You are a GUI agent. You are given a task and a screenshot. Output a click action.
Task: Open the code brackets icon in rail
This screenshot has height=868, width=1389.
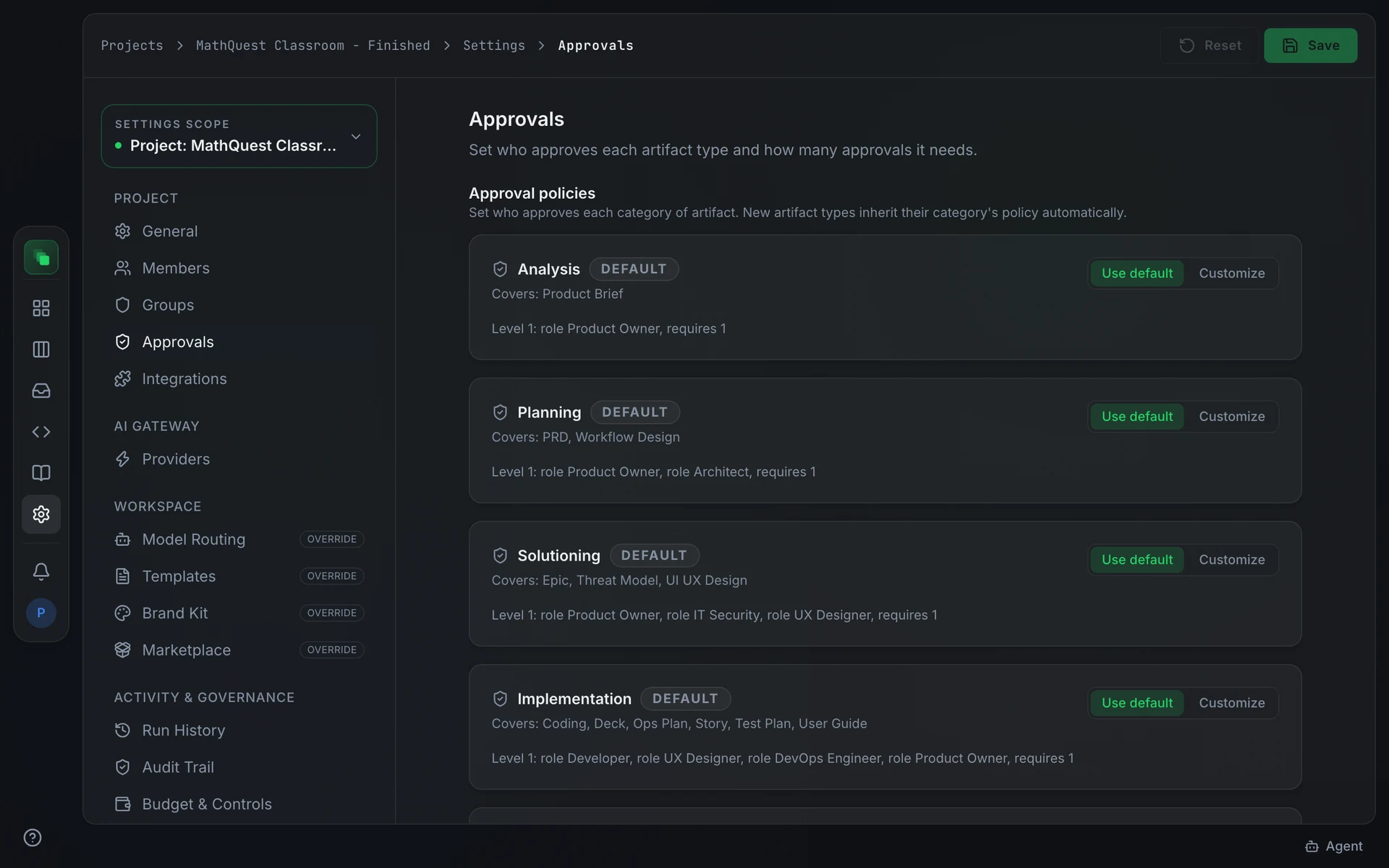[41, 432]
